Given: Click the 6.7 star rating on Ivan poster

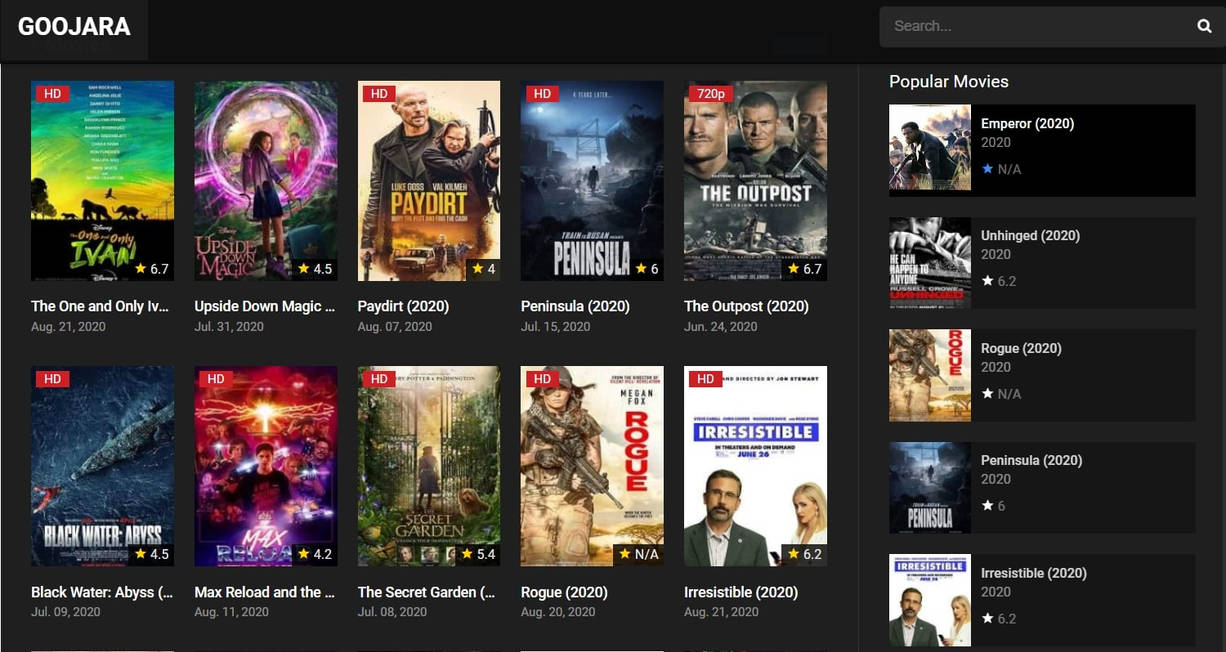Looking at the screenshot, I should click(152, 269).
